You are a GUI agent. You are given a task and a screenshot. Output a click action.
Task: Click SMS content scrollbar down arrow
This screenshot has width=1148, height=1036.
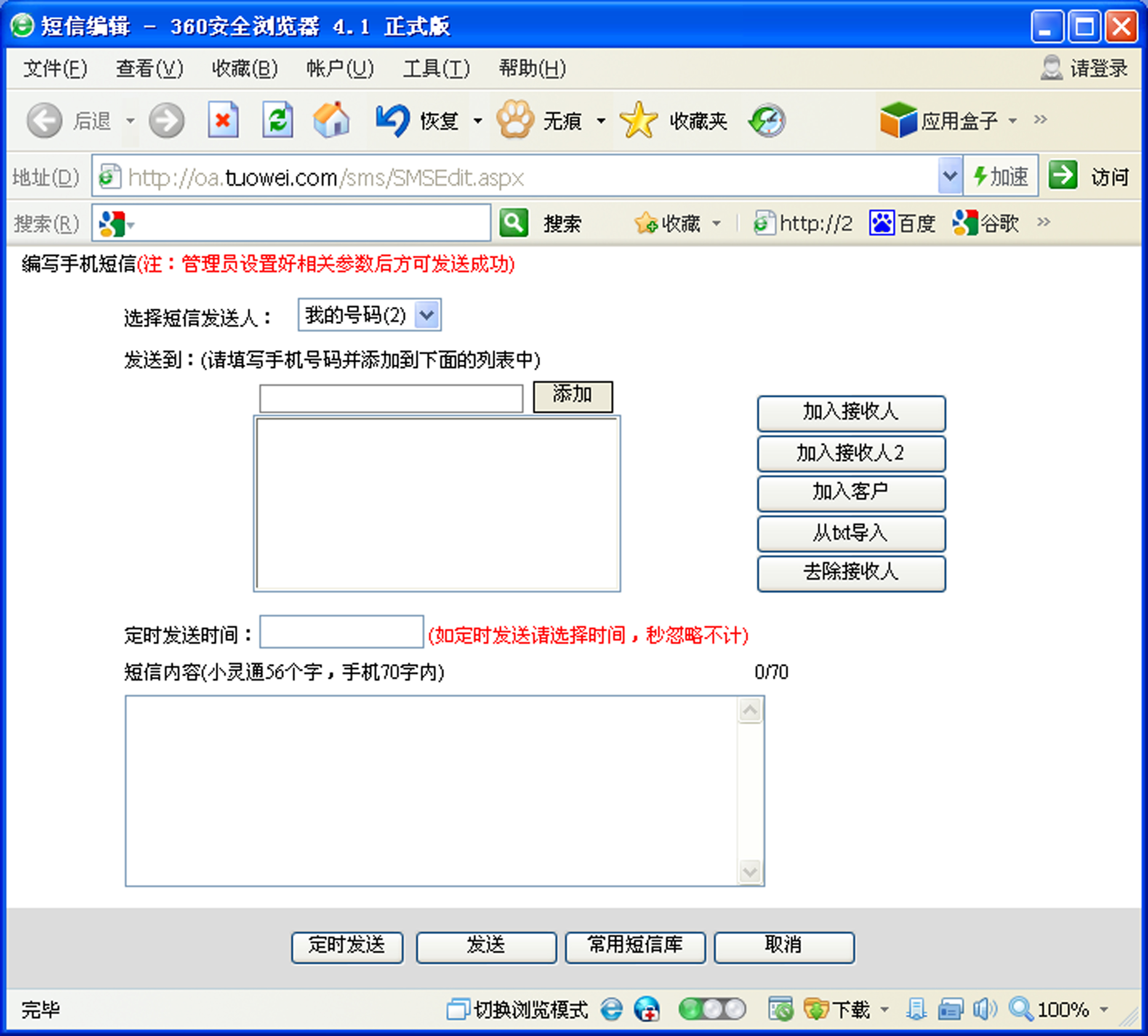pyautogui.click(x=749, y=871)
